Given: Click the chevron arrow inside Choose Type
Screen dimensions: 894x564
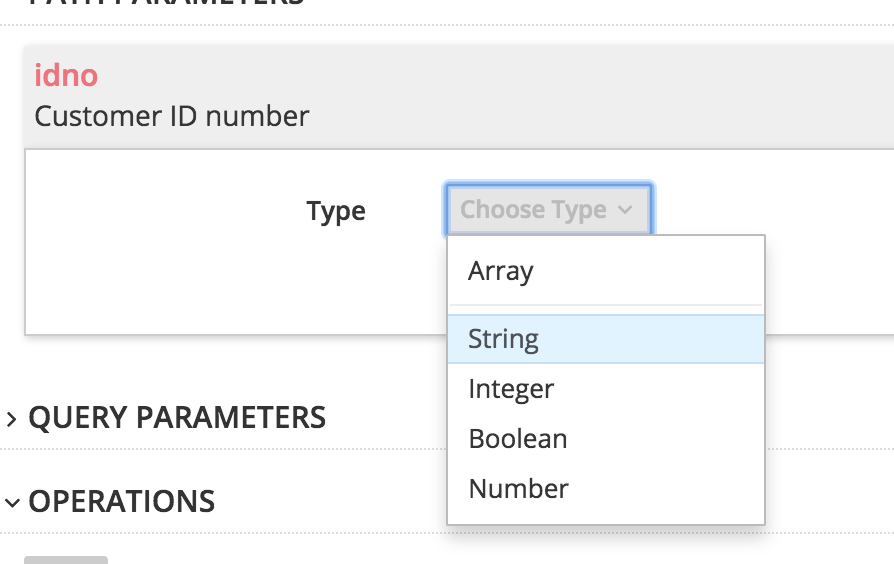Looking at the screenshot, I should pyautogui.click(x=626, y=210).
